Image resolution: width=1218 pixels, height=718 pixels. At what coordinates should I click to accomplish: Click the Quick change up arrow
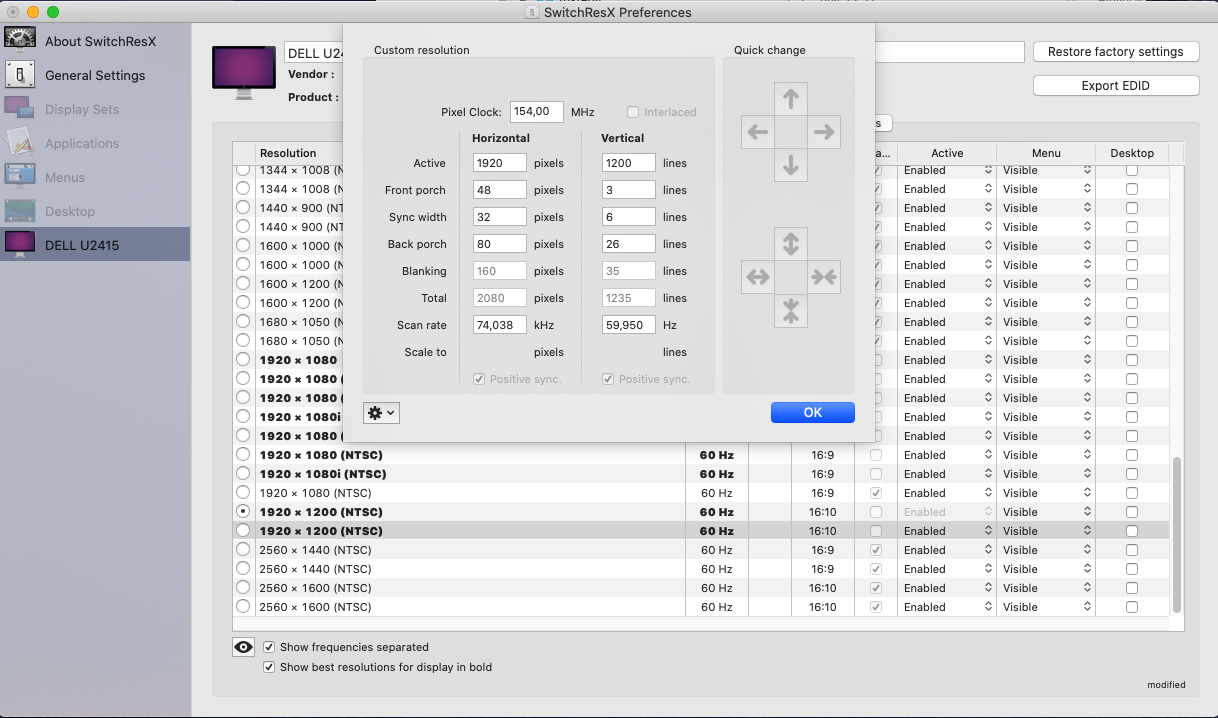pos(791,99)
